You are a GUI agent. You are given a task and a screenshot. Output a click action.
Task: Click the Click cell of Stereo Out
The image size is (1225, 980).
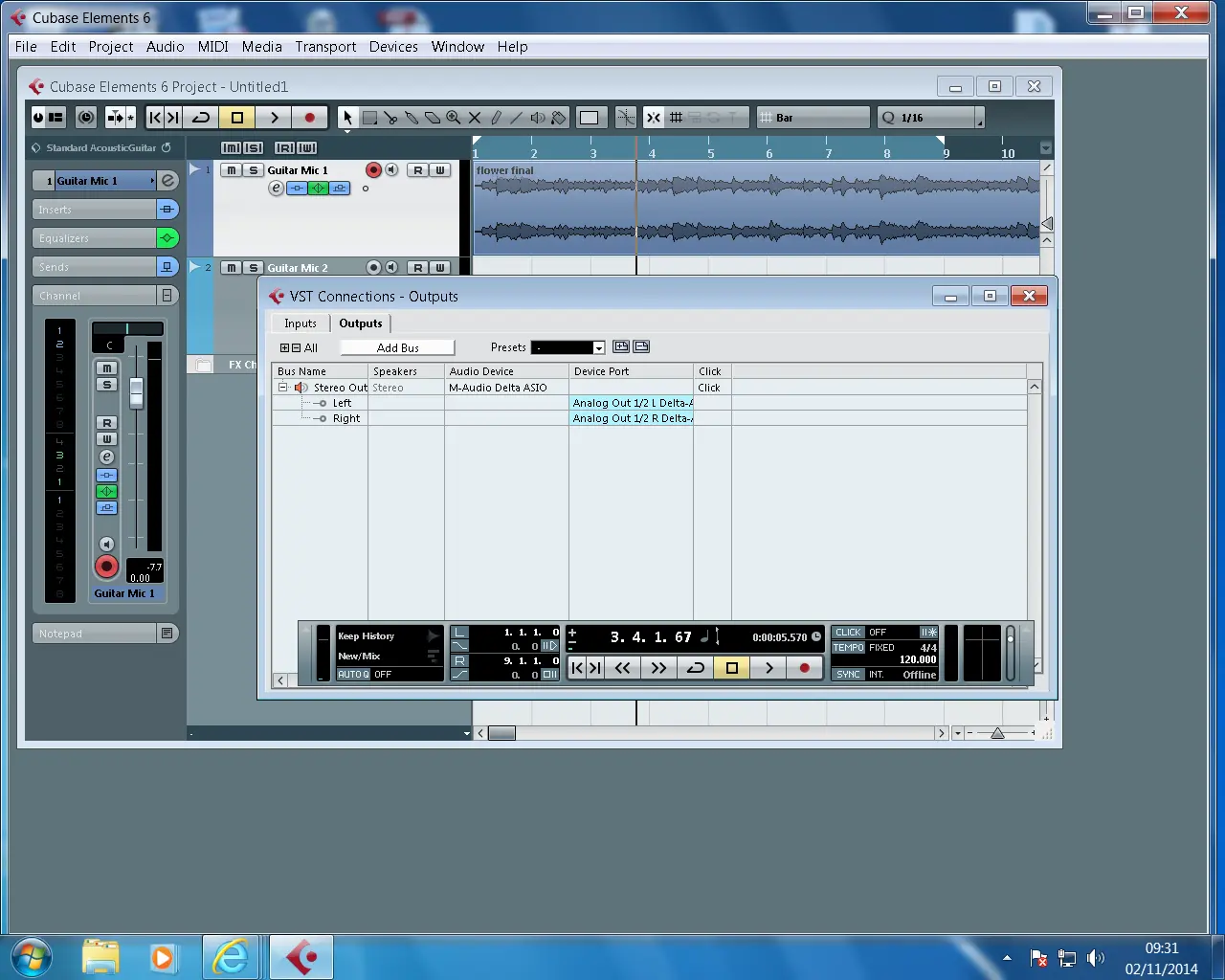(712, 388)
